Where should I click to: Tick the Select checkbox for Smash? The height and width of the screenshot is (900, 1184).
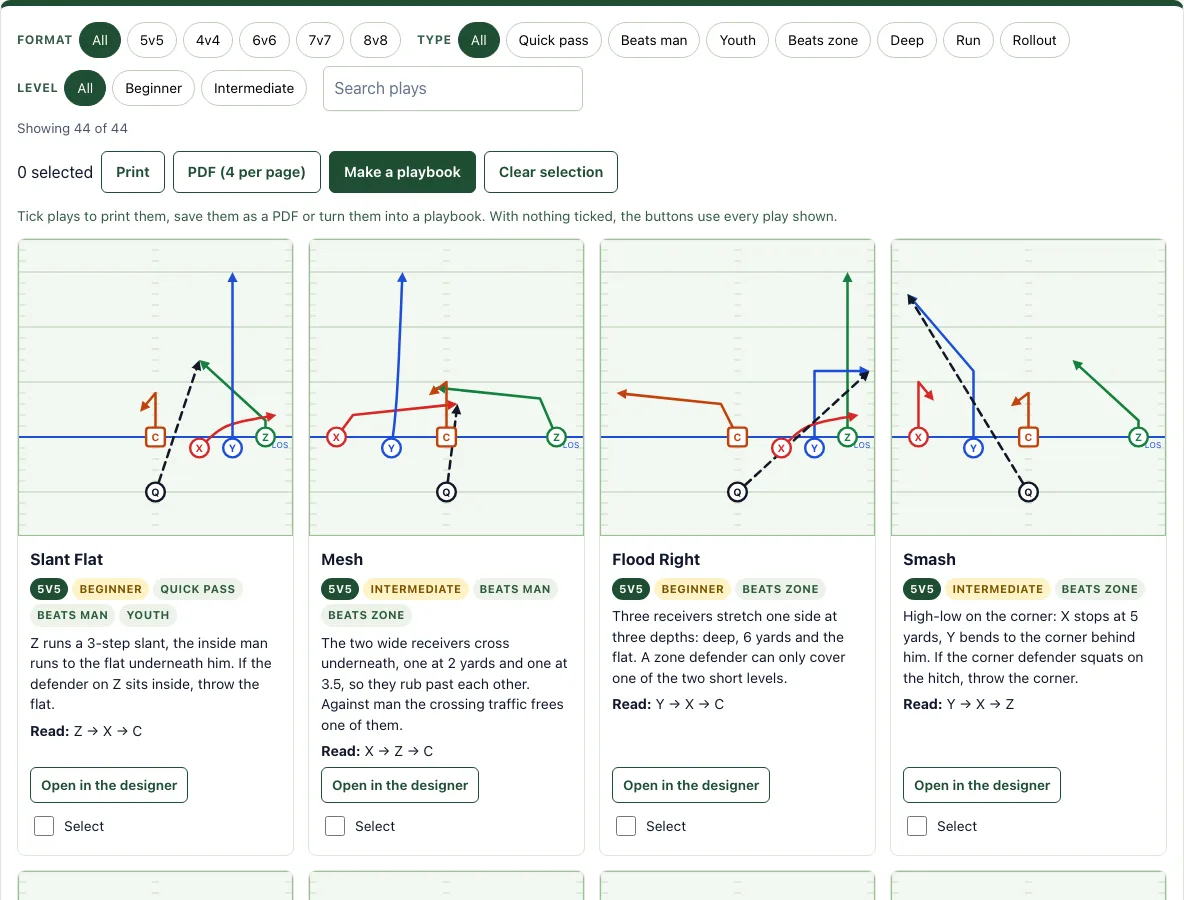coord(917,826)
